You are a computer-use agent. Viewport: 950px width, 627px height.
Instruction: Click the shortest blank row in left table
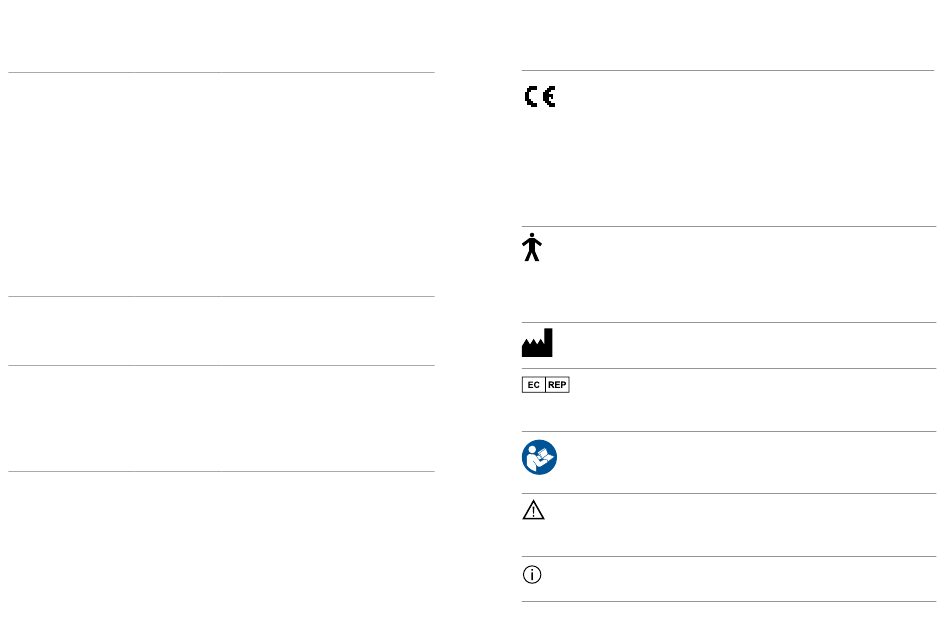click(221, 331)
